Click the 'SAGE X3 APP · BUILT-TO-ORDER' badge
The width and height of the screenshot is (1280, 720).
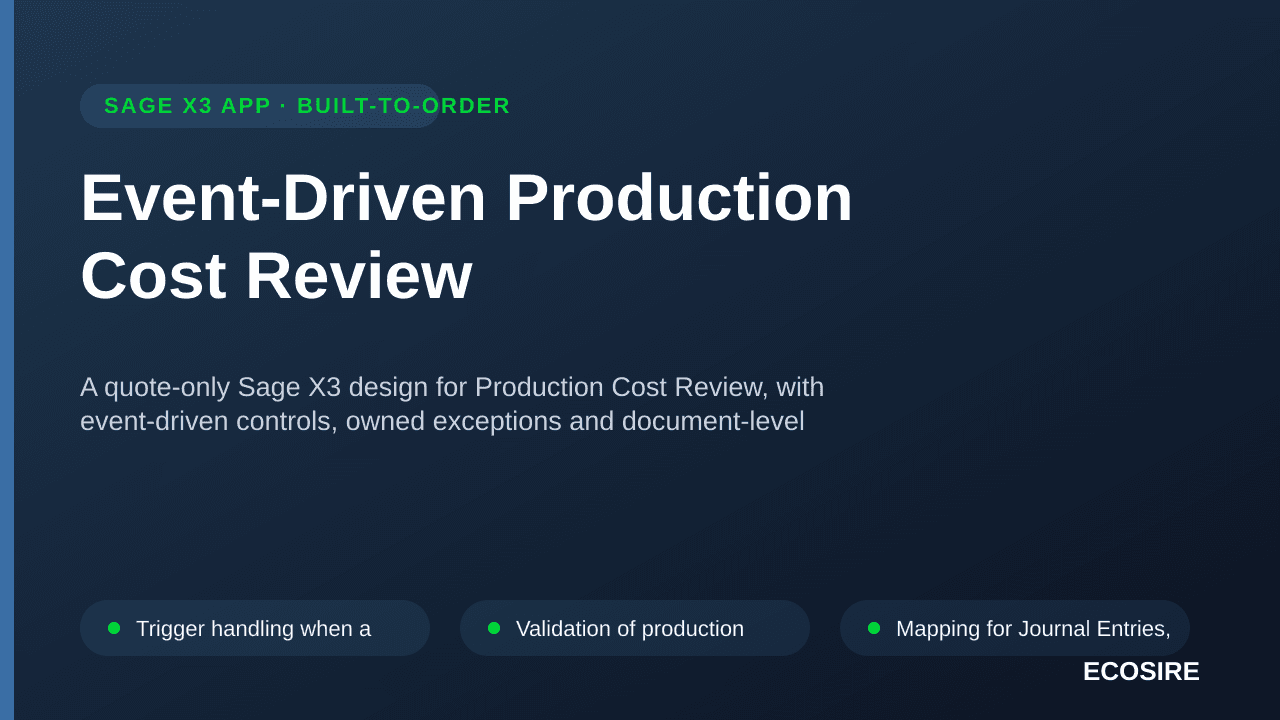[260, 106]
